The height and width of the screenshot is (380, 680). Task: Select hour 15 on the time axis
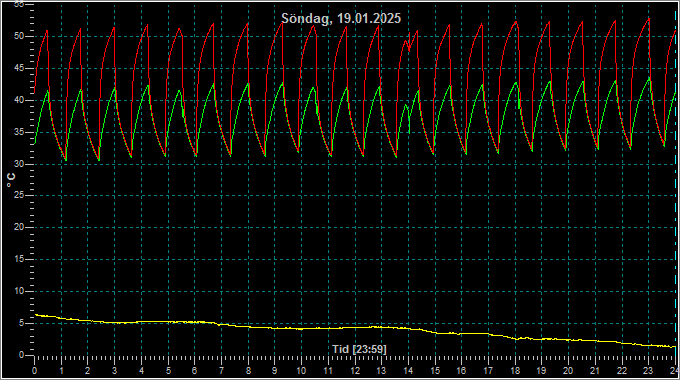435,371
